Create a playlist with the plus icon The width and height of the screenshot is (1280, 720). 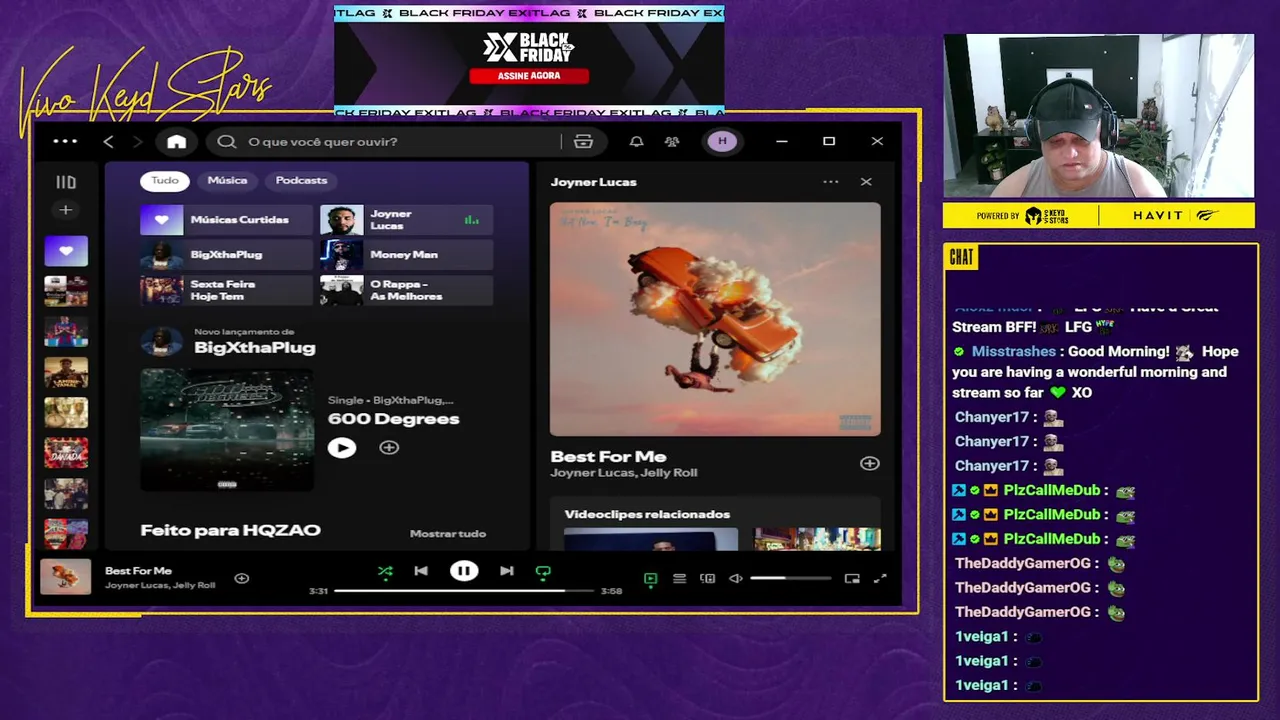(x=65, y=210)
